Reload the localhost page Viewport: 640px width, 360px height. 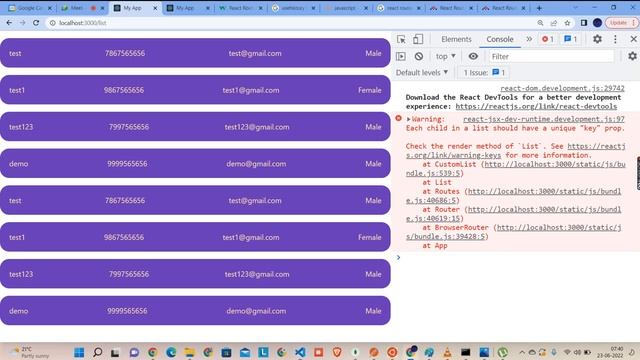tap(36, 23)
